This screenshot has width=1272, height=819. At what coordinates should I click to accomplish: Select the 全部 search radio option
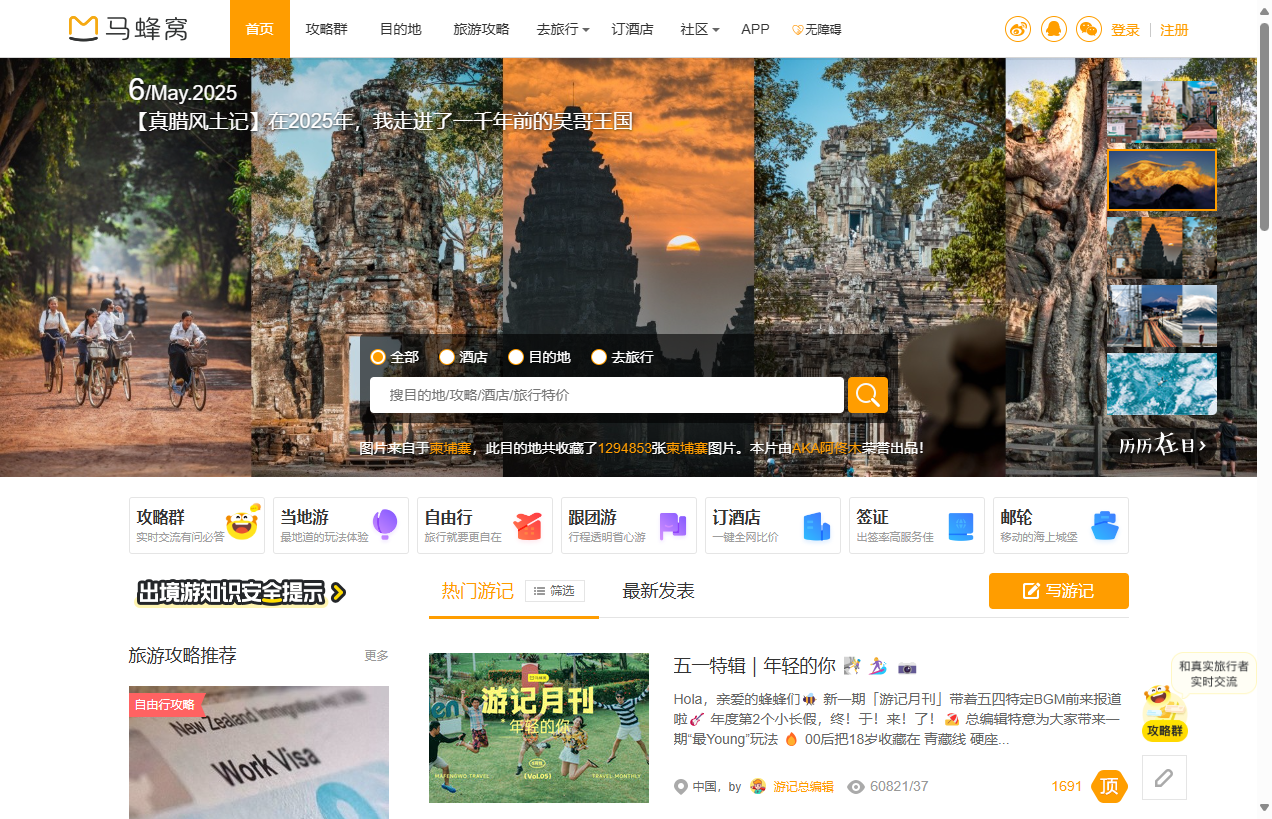378,357
